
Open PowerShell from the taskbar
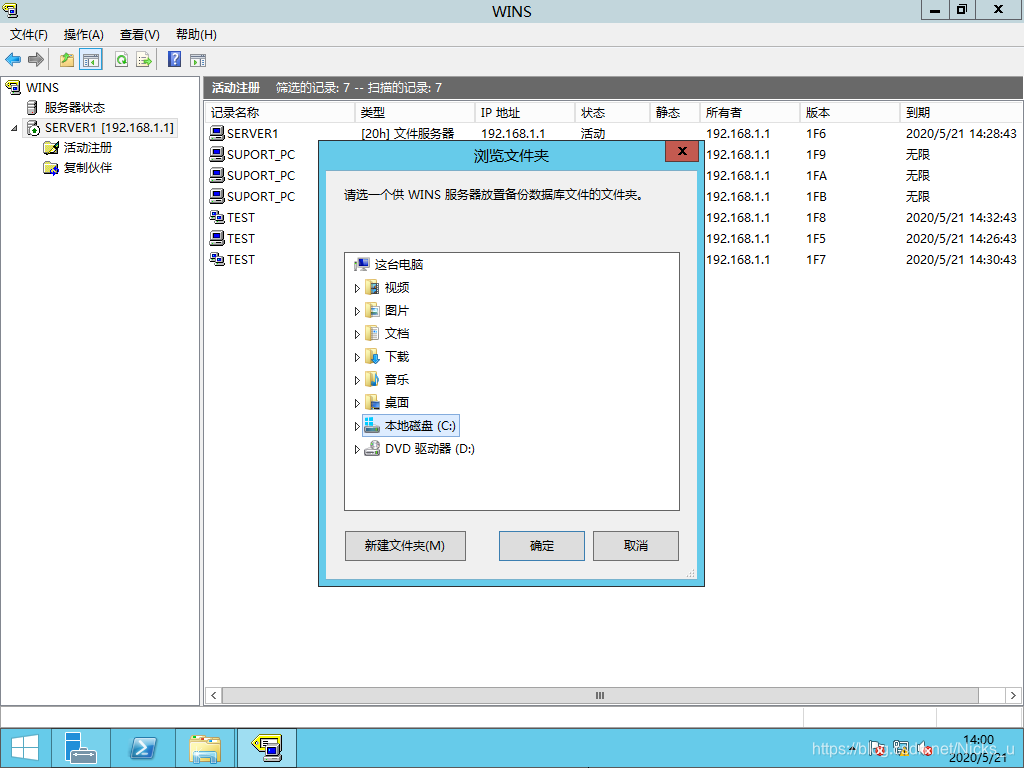143,748
